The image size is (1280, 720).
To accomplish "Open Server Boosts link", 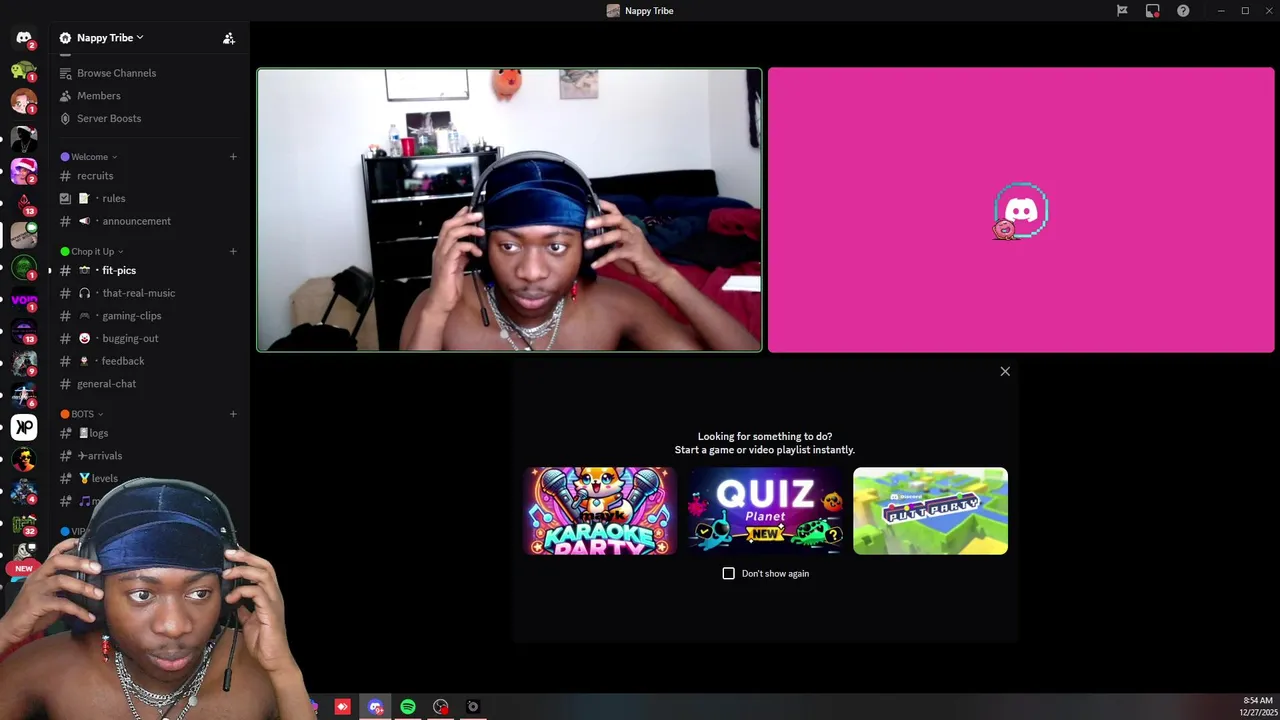I will point(109,118).
